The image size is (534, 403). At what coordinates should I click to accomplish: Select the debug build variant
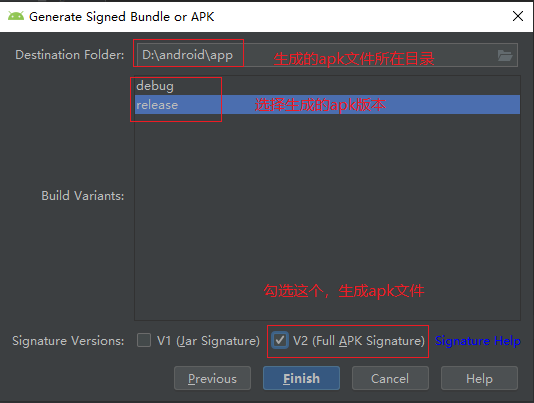point(327,86)
